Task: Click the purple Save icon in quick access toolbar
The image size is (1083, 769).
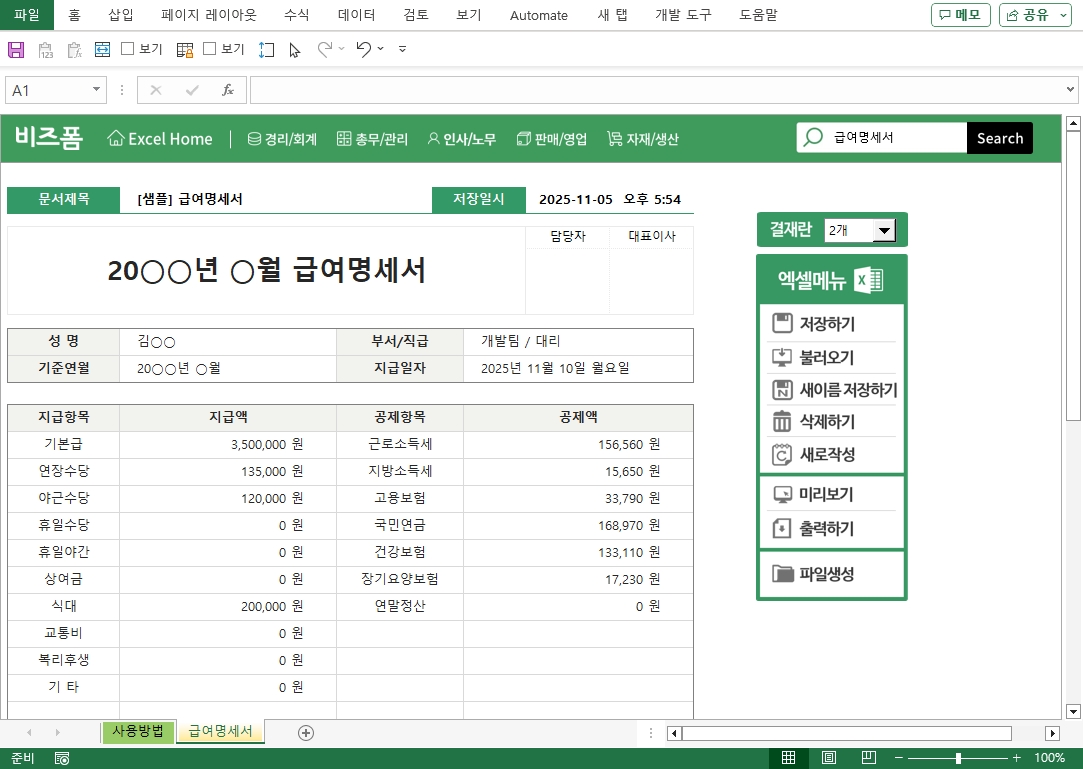Action: (x=16, y=49)
